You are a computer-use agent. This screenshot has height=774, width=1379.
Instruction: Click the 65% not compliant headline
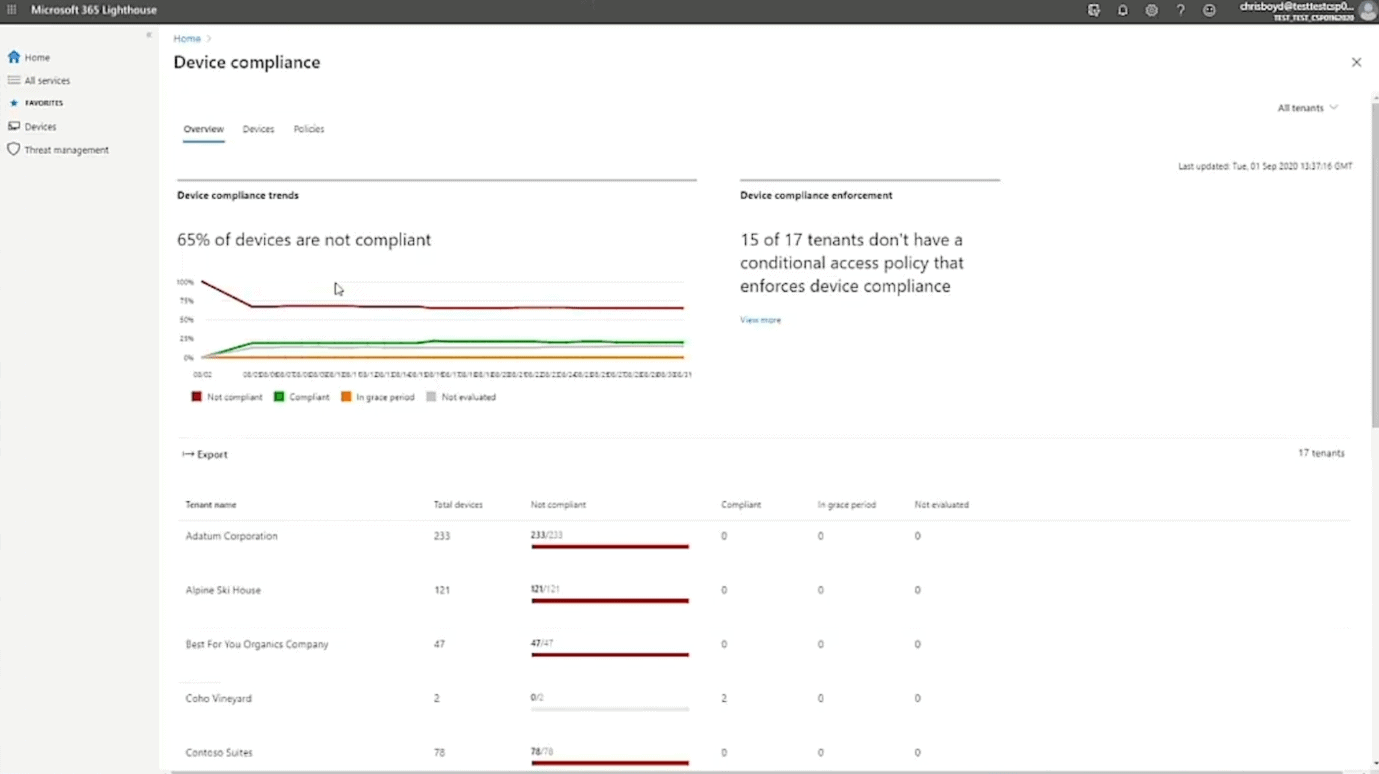[304, 240]
